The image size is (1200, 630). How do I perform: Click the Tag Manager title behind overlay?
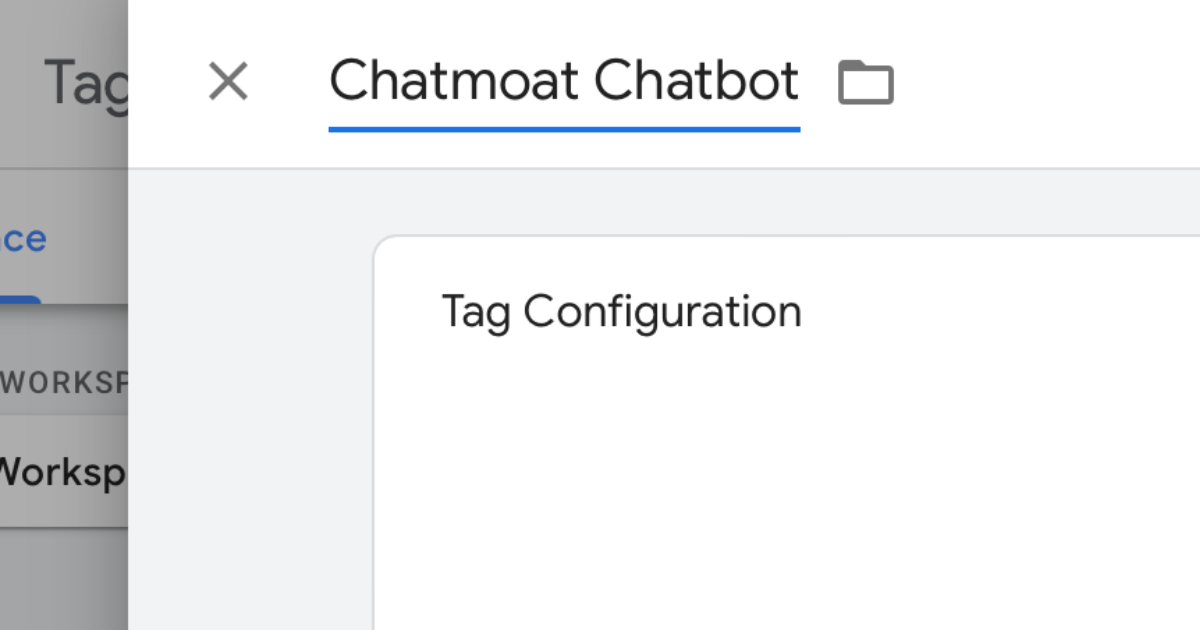[86, 82]
